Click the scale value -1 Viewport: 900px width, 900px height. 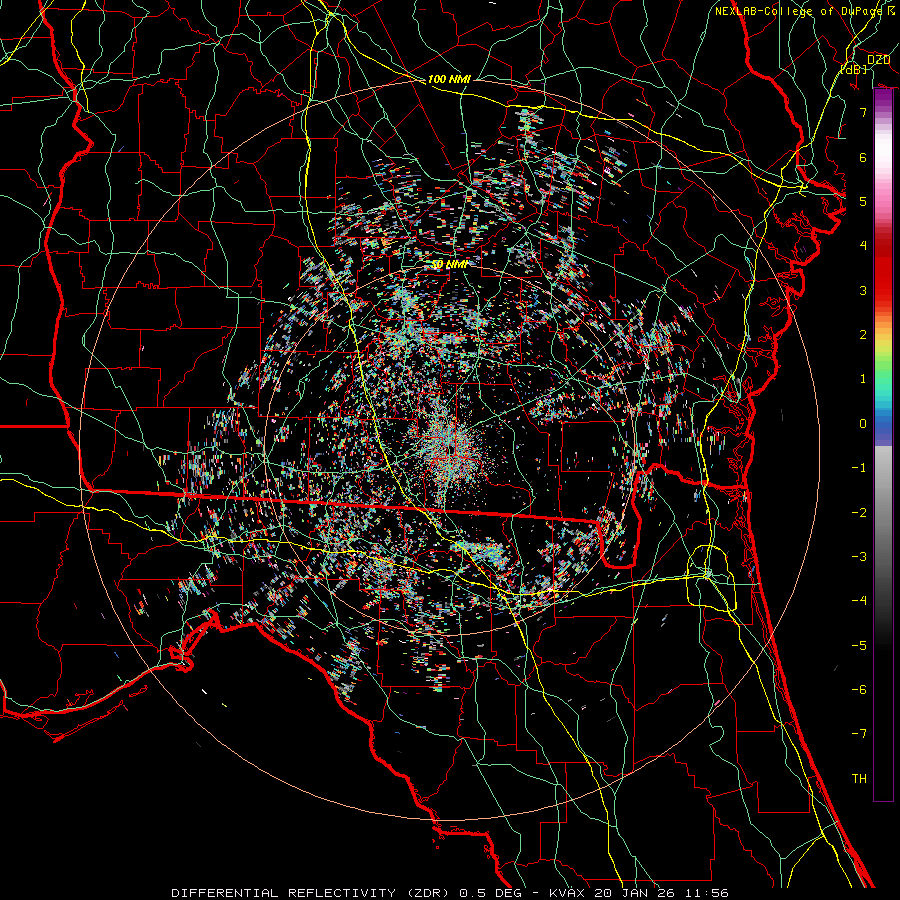tap(859, 468)
